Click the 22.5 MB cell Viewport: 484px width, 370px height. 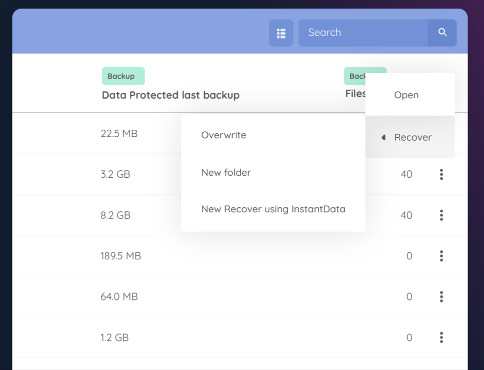[119, 134]
